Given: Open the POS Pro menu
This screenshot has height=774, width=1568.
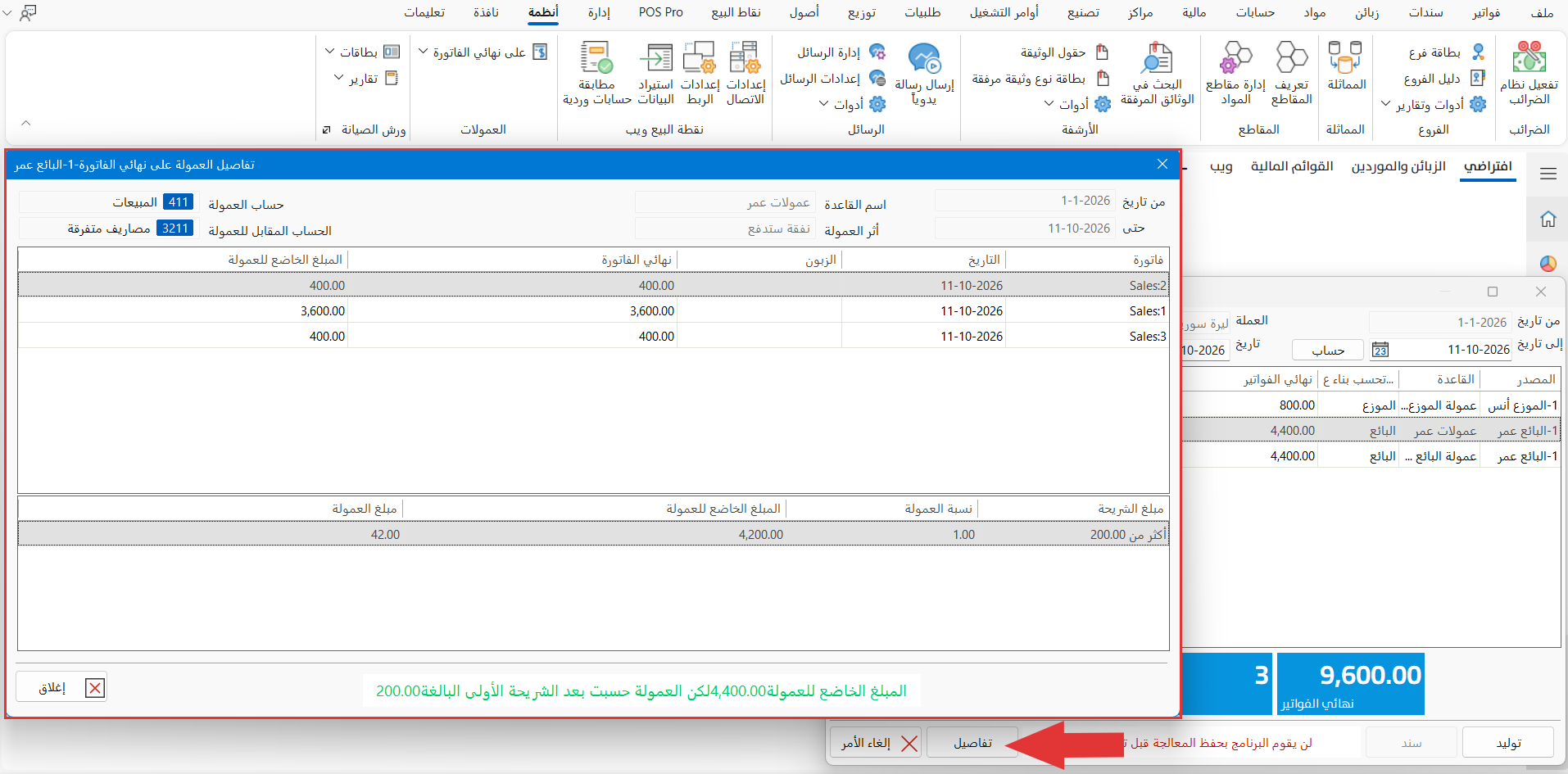Looking at the screenshot, I should click(x=660, y=12).
